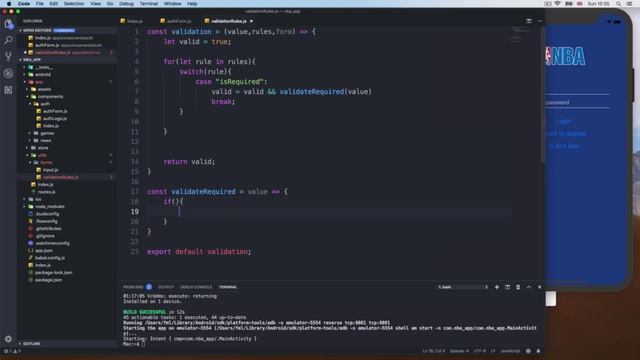The width and height of the screenshot is (640, 360).
Task: Open the Search view in activity bar
Action: (x=9, y=40)
